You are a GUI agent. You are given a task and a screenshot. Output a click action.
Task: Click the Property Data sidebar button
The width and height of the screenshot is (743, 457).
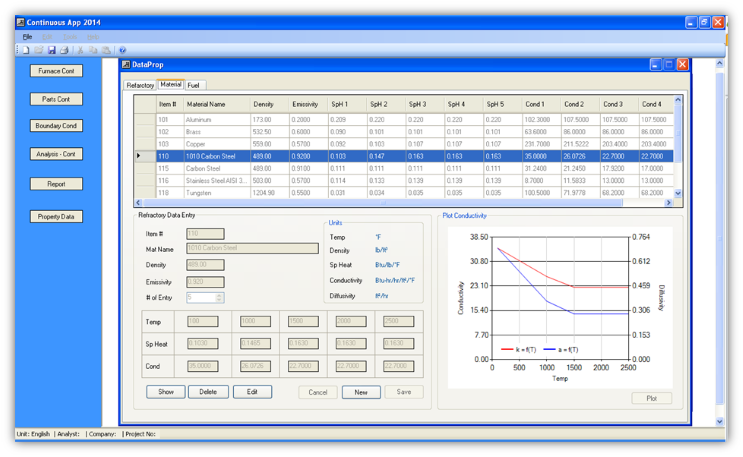point(56,217)
